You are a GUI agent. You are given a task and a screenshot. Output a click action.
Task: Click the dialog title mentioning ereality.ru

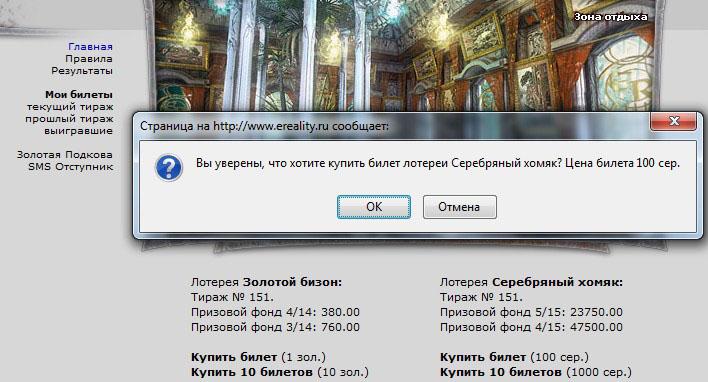(264, 126)
